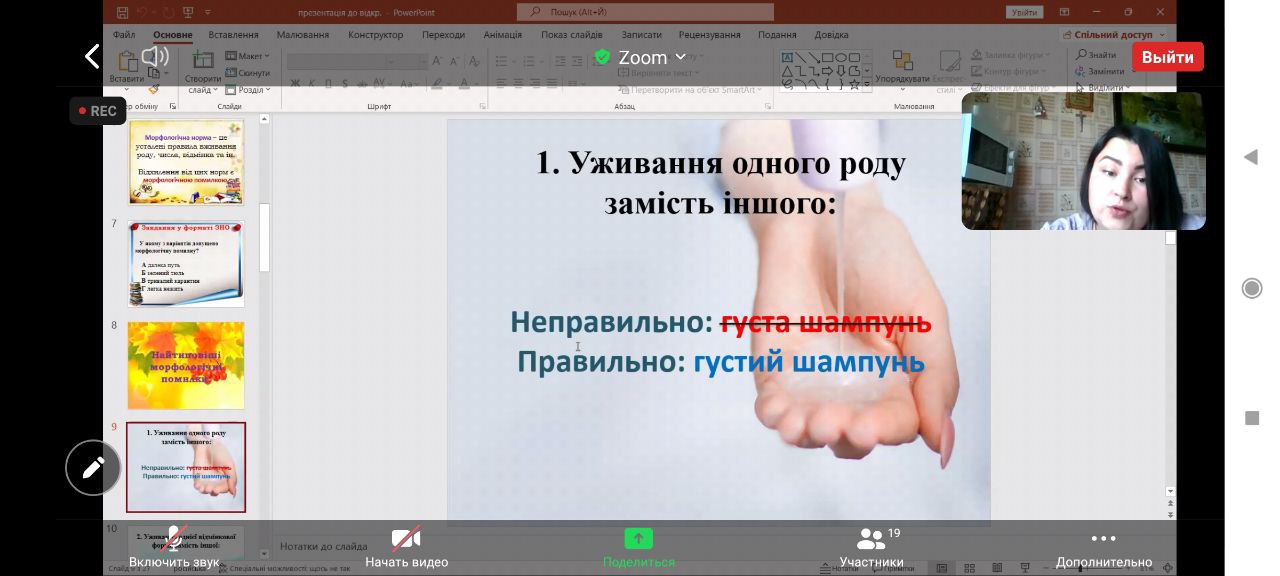
Task: Click Скинути reset slide button
Action: coord(247,73)
